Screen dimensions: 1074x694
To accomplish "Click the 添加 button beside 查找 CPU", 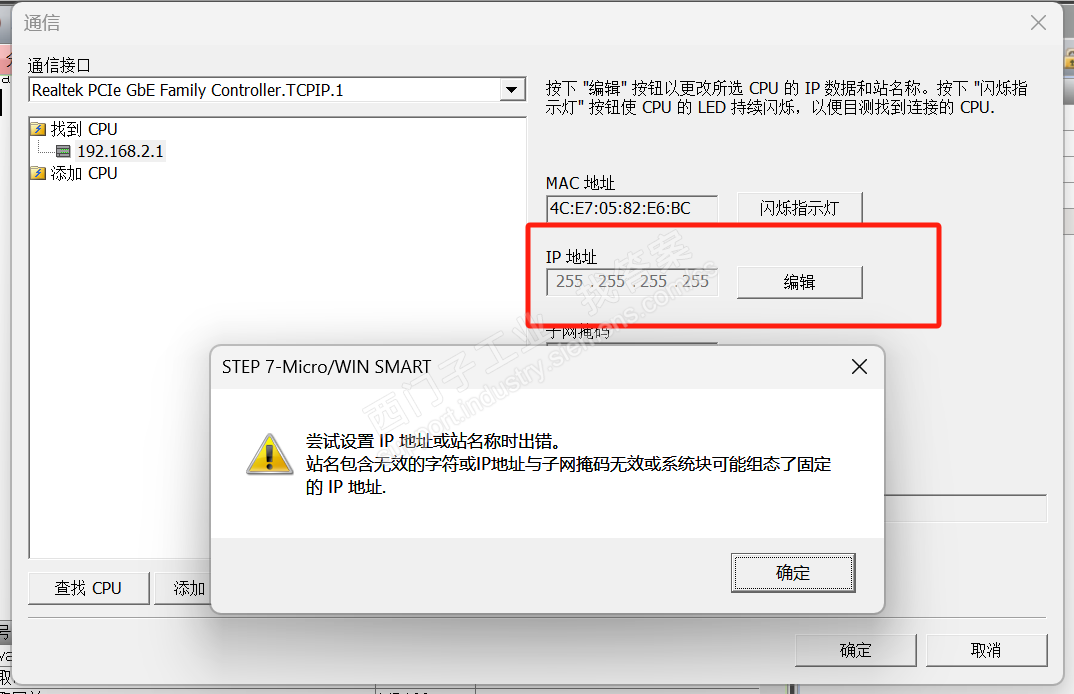I will click(184, 588).
